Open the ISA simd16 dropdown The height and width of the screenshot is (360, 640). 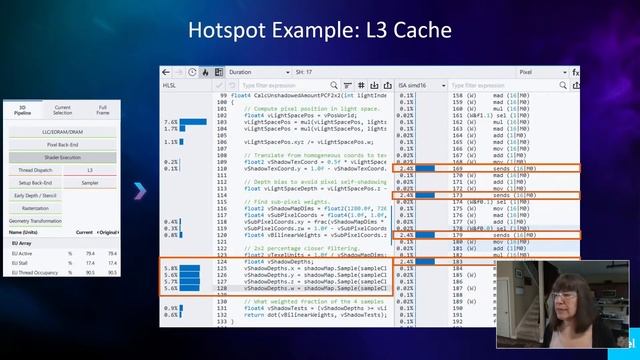click(422, 85)
